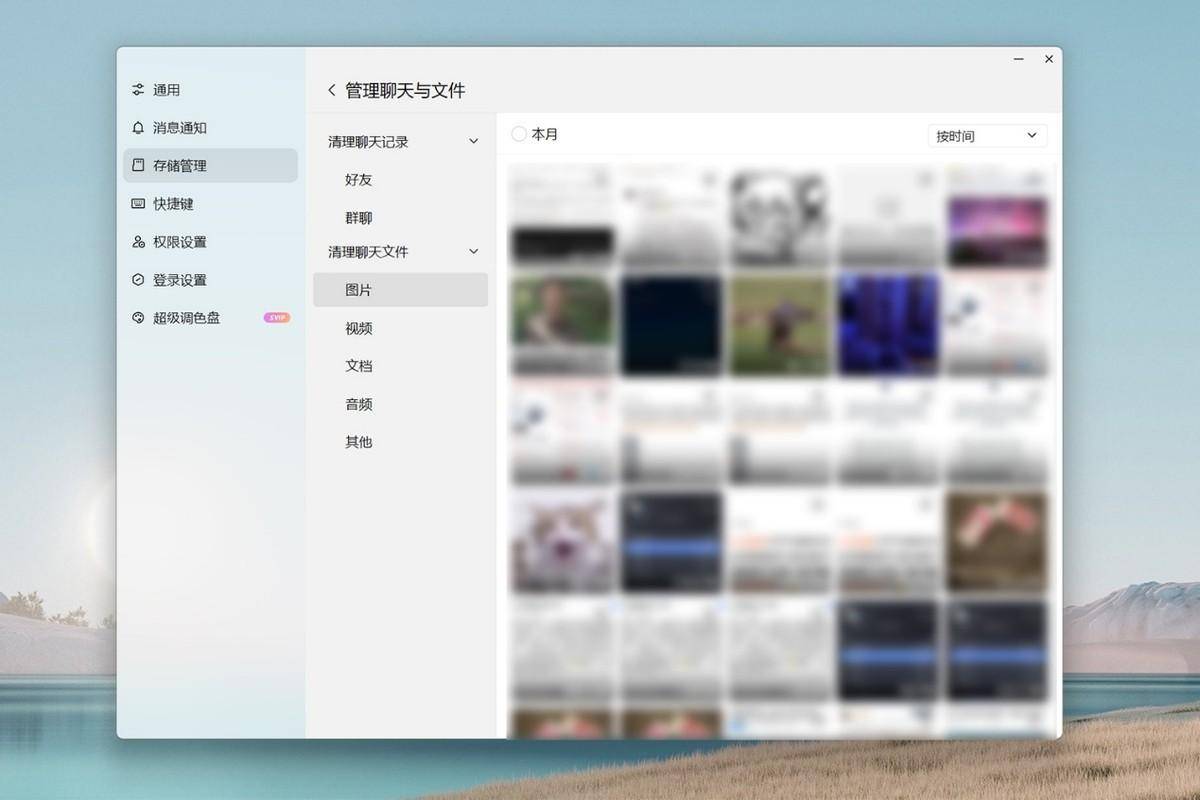This screenshot has width=1200, height=800.
Task: Collapse the 清理聊天记录 section
Action: (472, 141)
